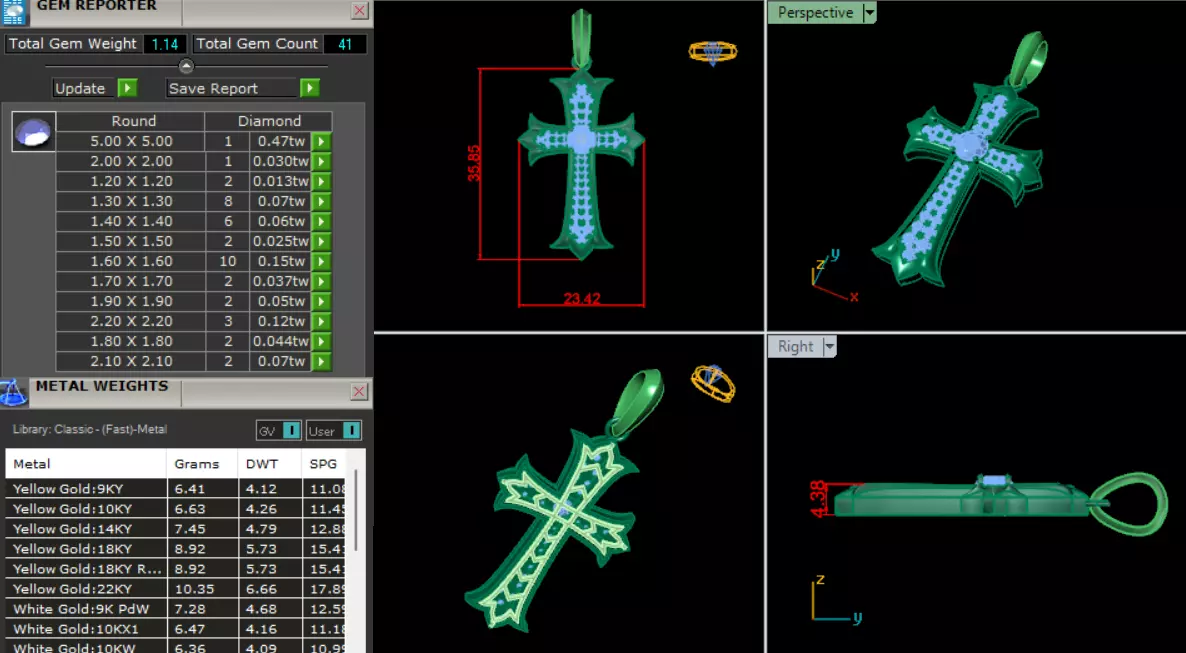Viewport: 1186px width, 653px height.
Task: Click the 23.42 width dimension label
Action: coord(582,299)
